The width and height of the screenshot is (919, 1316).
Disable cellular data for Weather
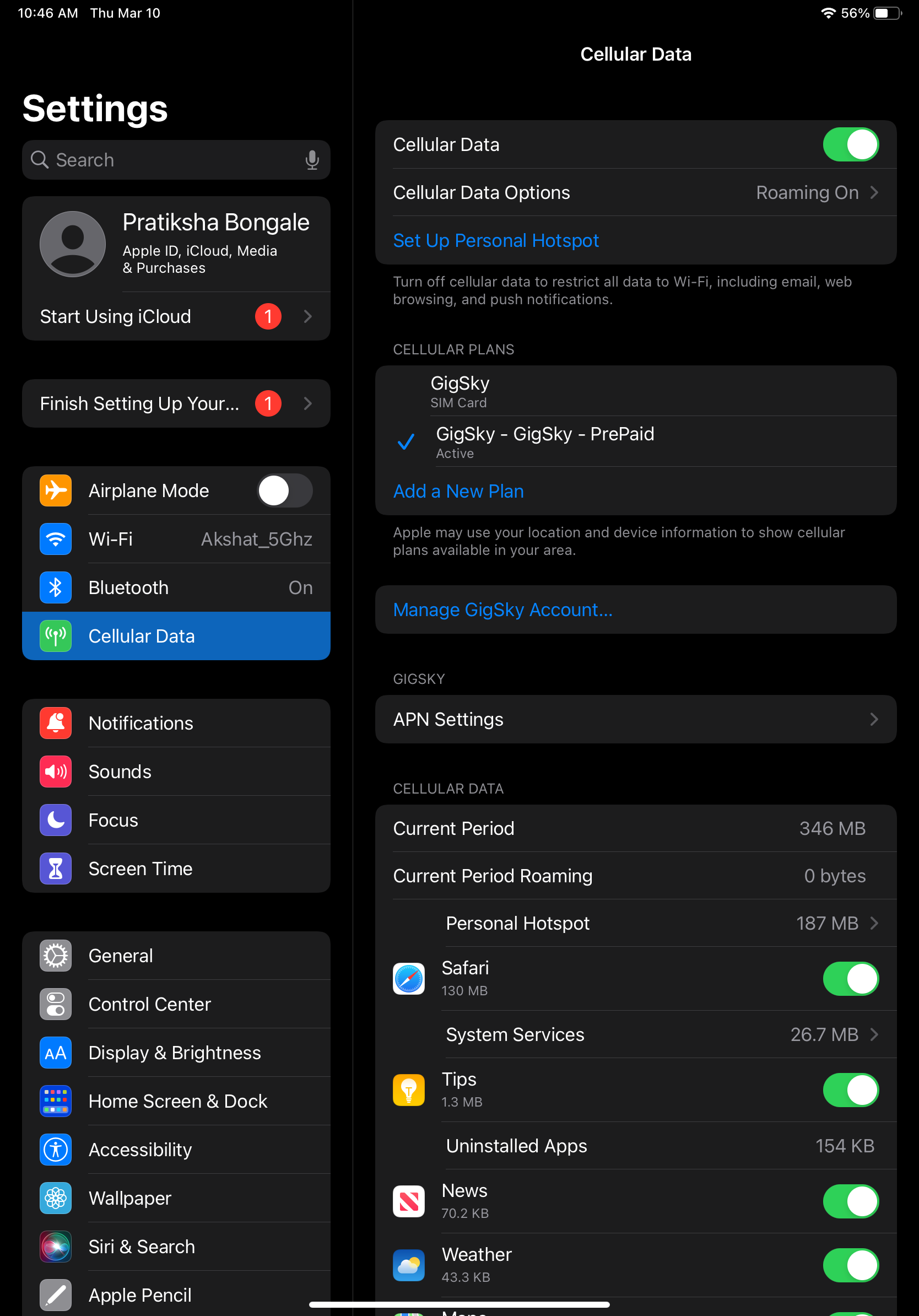point(851,1265)
